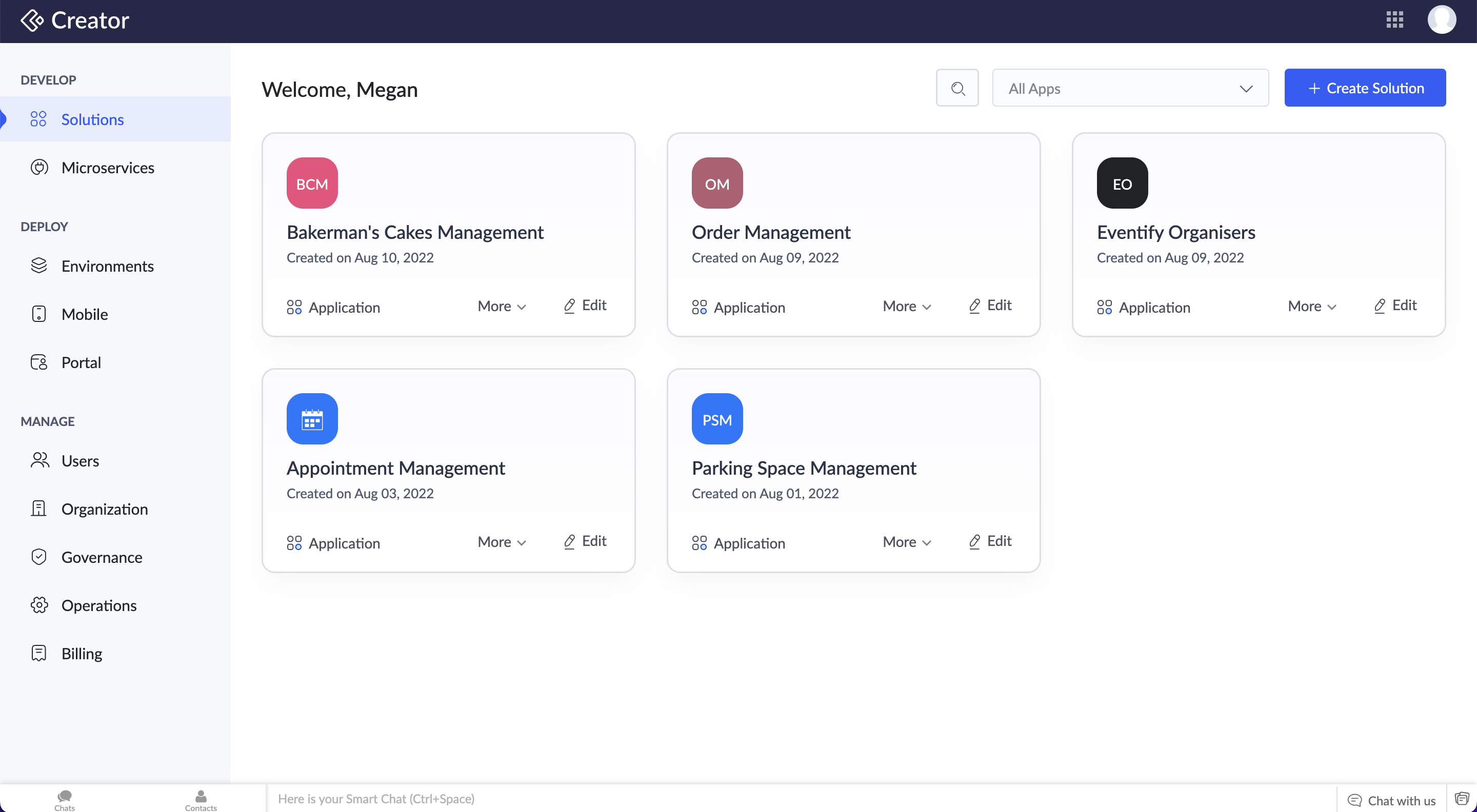Screen dimensions: 1477x812
Task: Open the BCM app icon tile
Action: (x=312, y=184)
